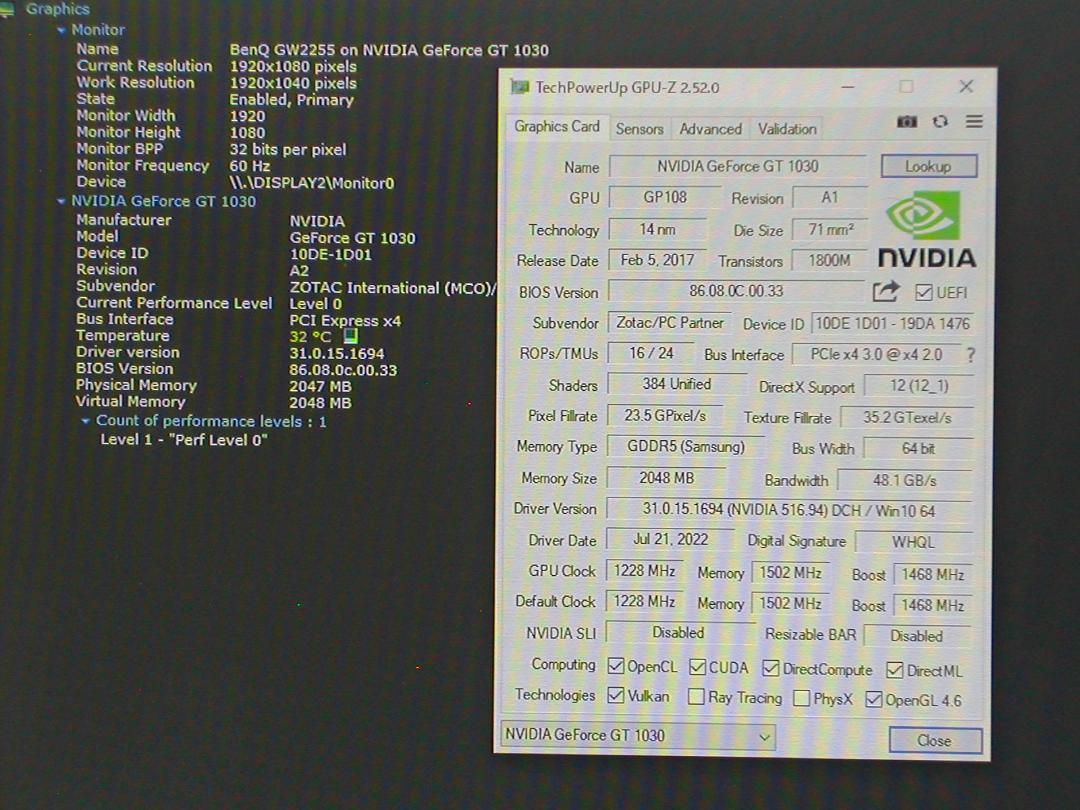Toggle the OpenCL checkbox

tap(616, 666)
